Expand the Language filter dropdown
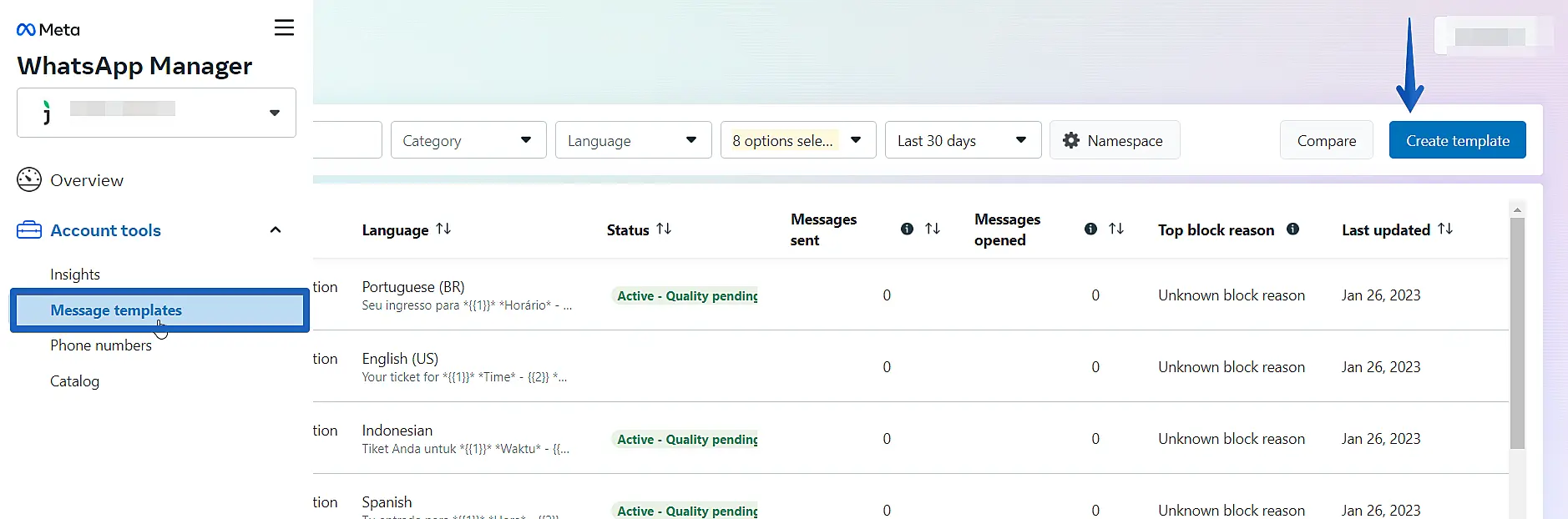The height and width of the screenshot is (519, 1568). click(x=633, y=140)
